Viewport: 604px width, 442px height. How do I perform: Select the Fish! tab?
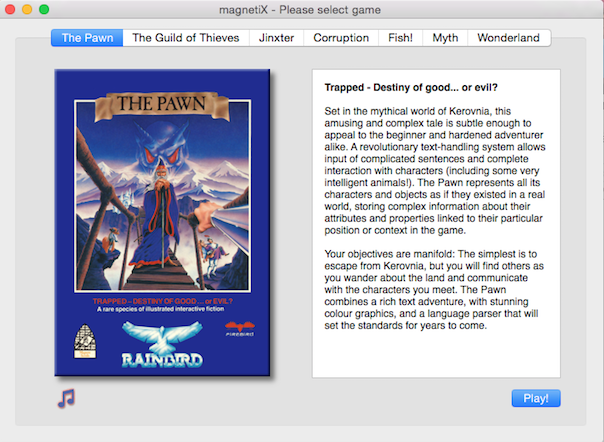(x=400, y=38)
